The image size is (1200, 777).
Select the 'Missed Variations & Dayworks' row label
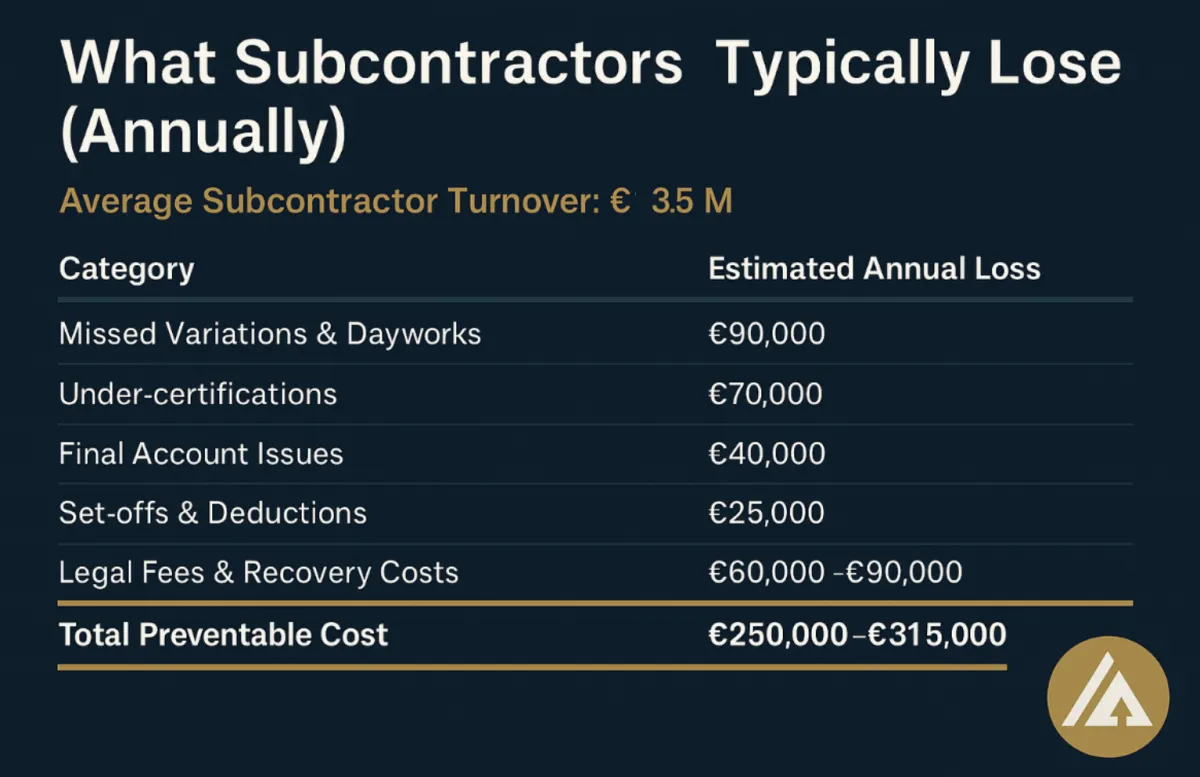coord(270,333)
